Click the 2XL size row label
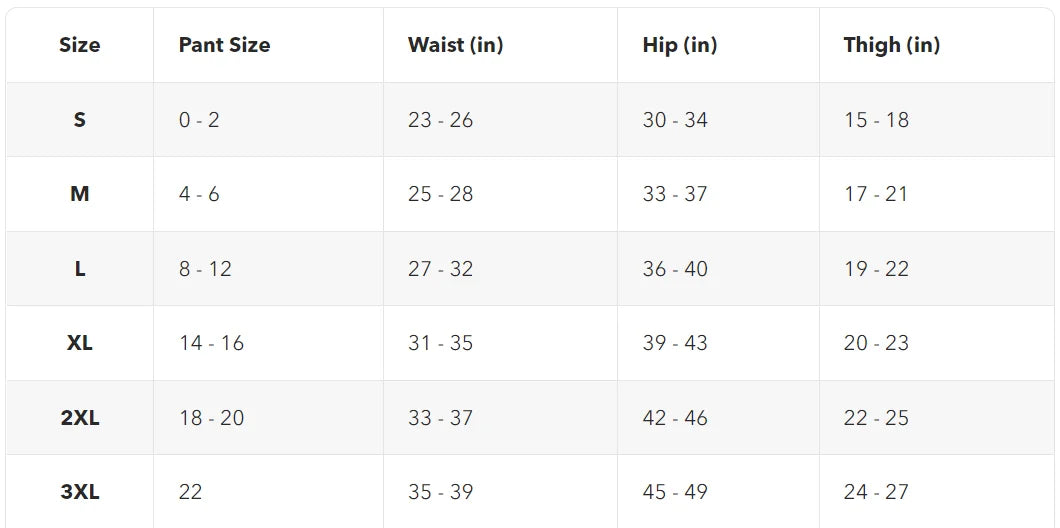This screenshot has height=528, width=1060. (79, 418)
